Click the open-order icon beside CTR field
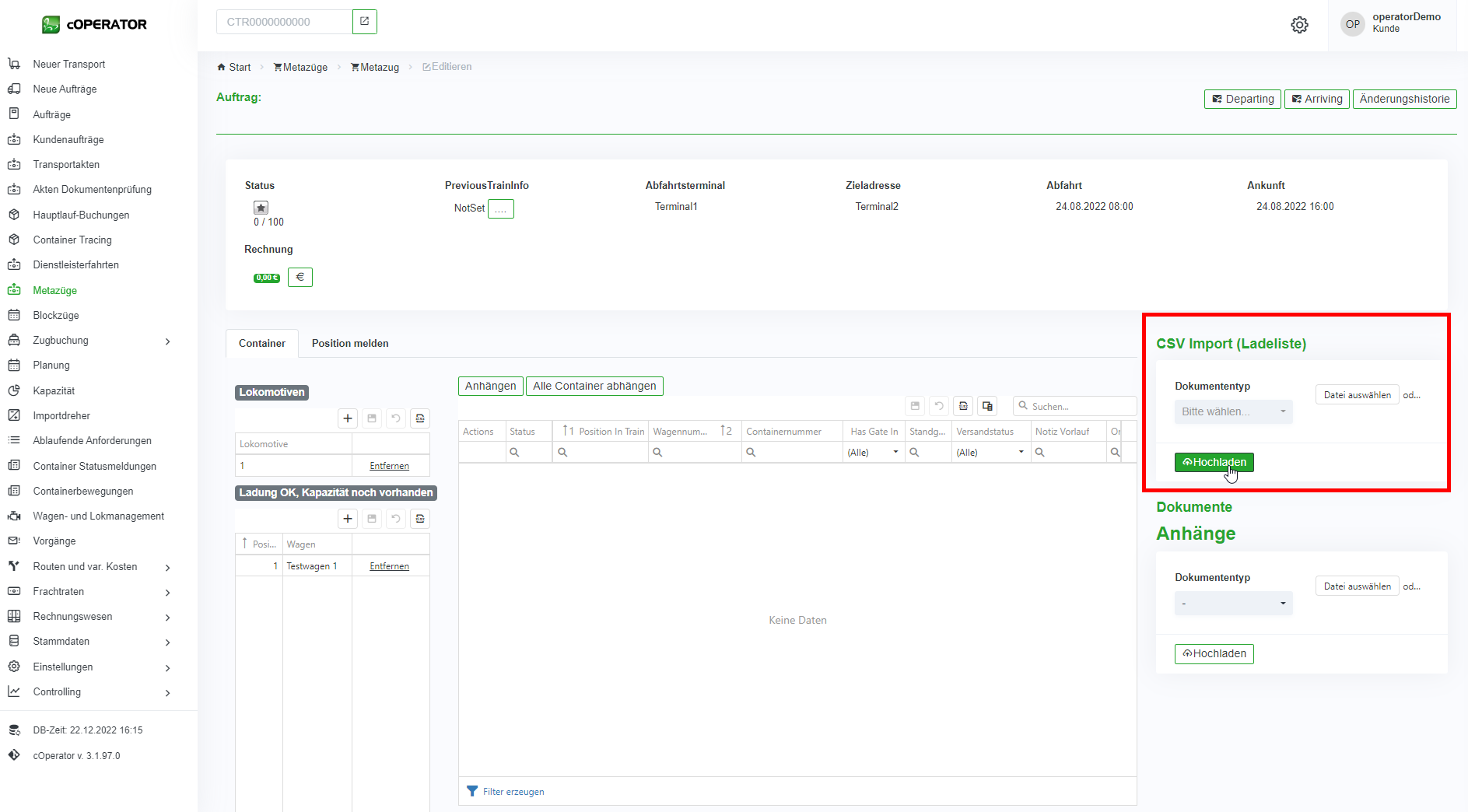 coord(364,22)
